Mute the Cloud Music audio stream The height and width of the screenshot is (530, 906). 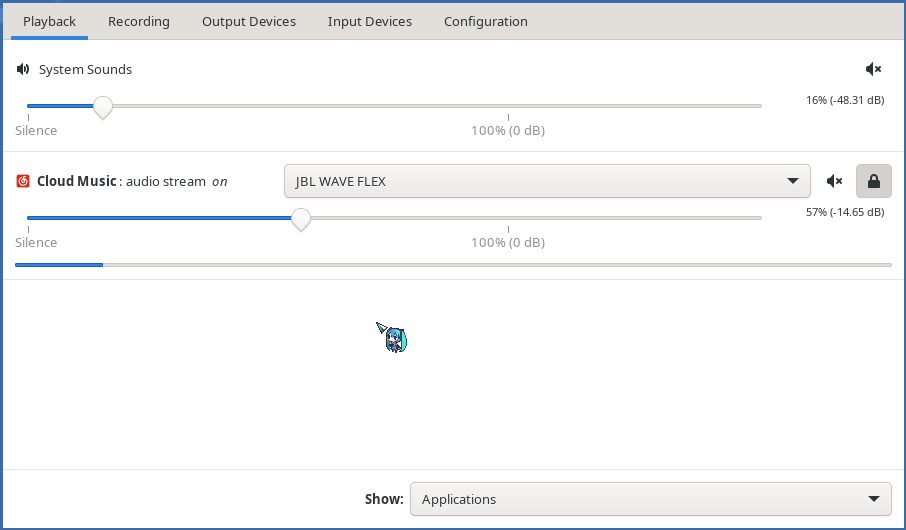pos(834,181)
